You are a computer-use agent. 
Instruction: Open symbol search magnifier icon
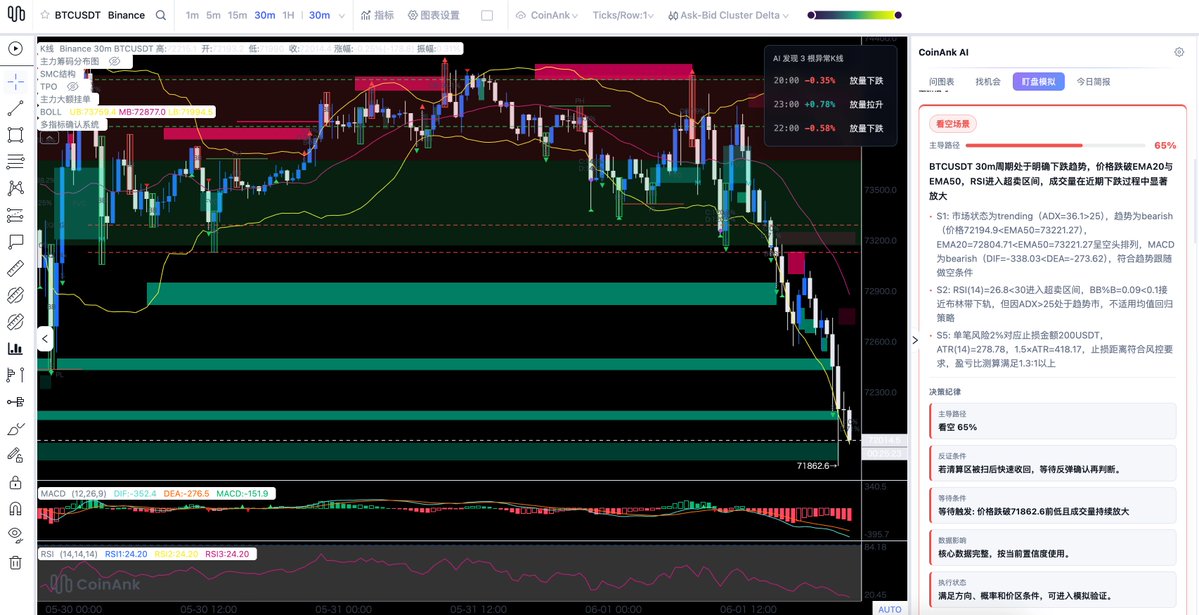click(161, 15)
